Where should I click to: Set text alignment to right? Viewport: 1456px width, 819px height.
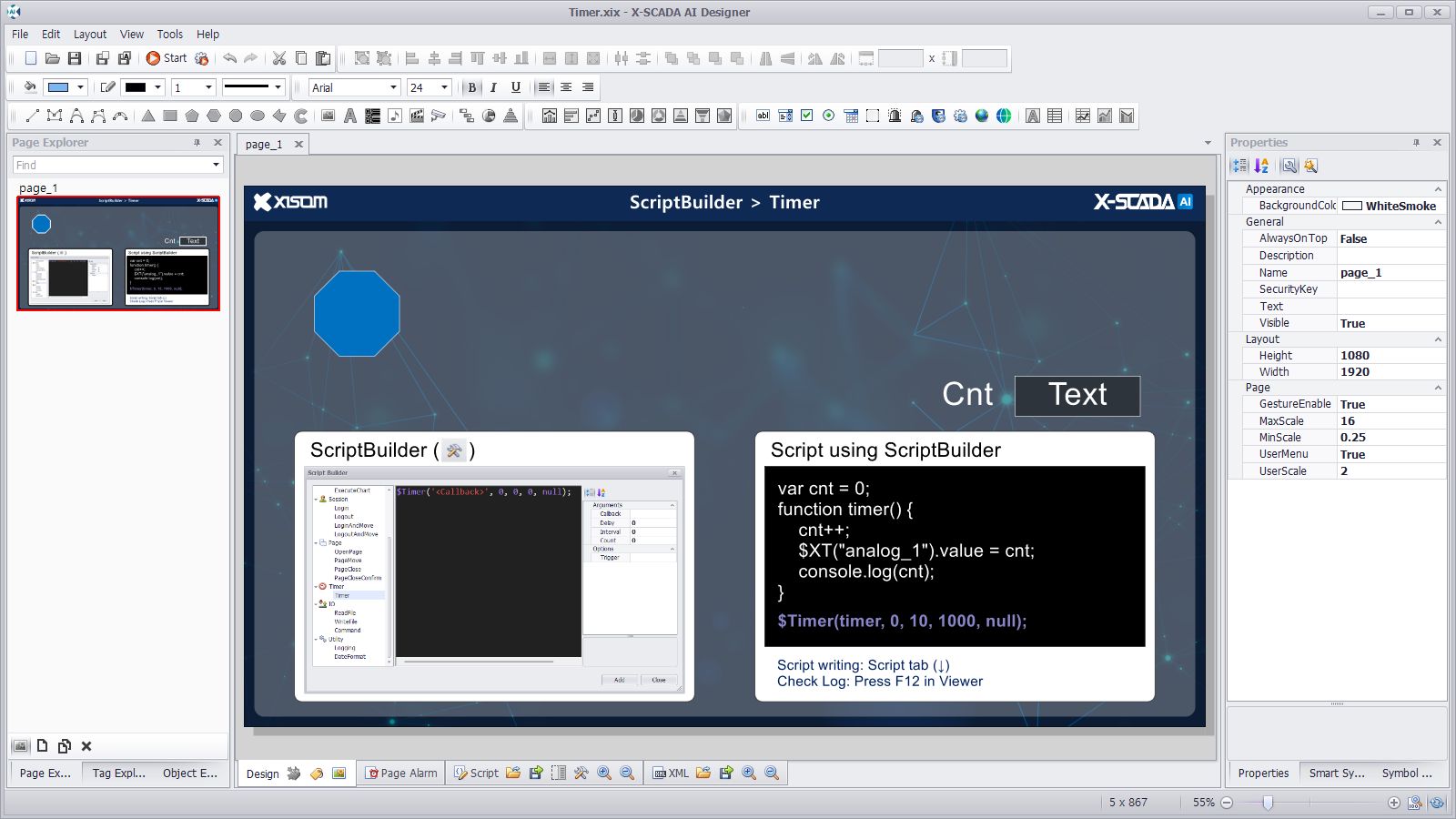coord(588,87)
